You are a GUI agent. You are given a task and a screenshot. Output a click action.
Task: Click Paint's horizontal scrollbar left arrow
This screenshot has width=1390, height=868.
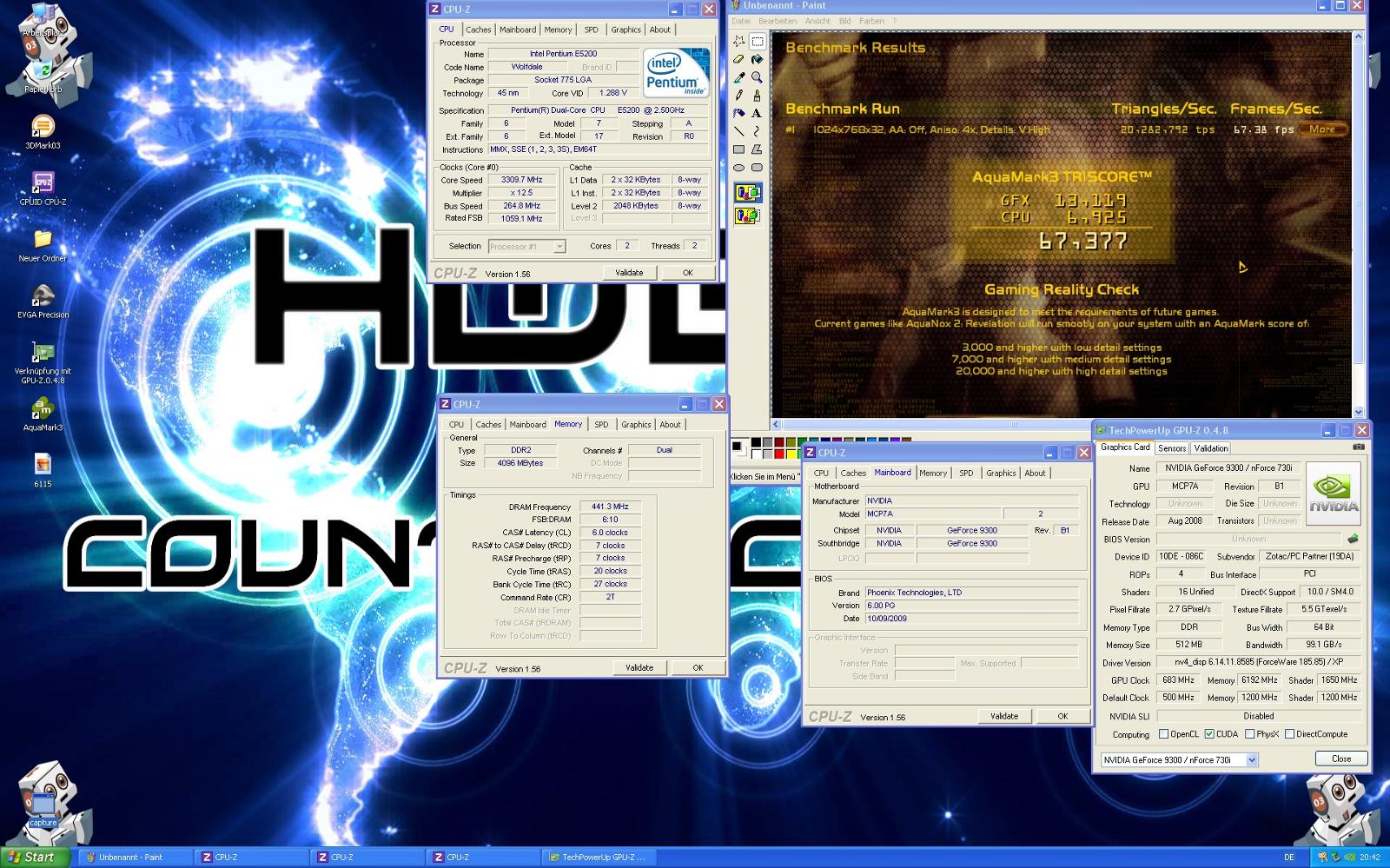[x=777, y=425]
